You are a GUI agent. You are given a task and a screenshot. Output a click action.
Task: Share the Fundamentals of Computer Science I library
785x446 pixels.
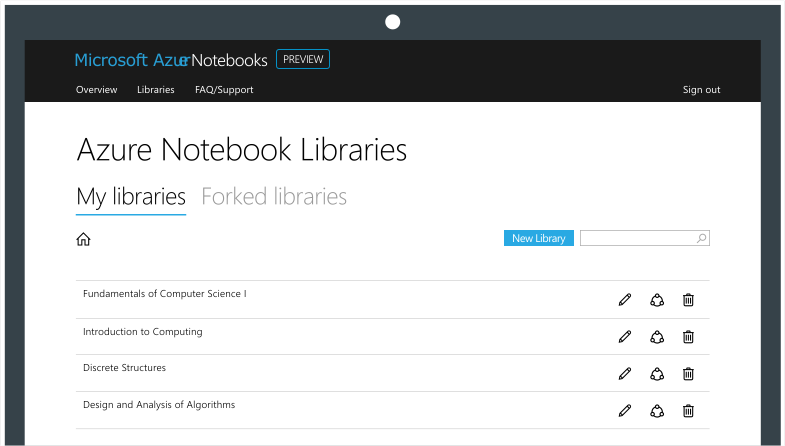(657, 300)
